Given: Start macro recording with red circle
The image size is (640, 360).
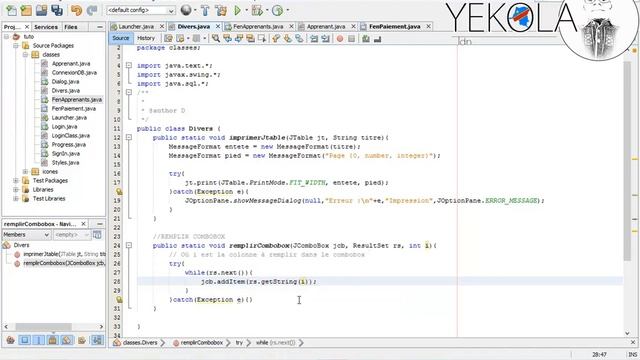Looking at the screenshot, I should 340,38.
